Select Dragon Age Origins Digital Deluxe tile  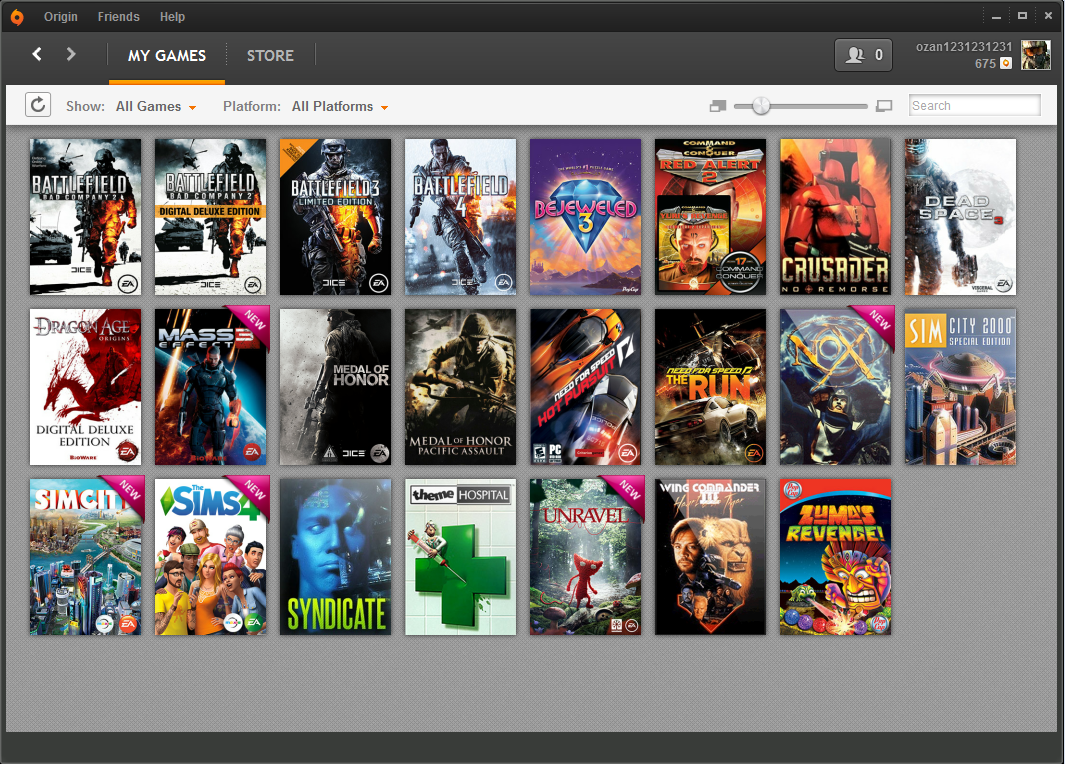86,386
